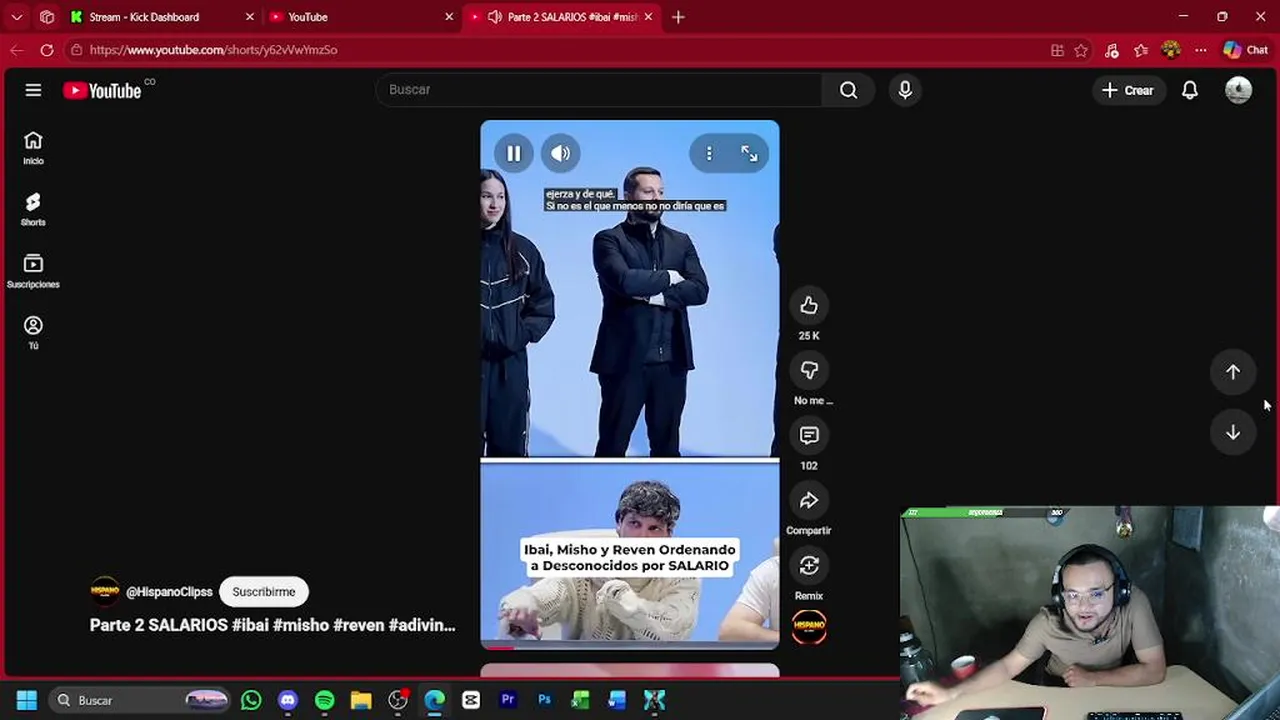Start voice search with the microphone
The height and width of the screenshot is (720, 1280).
(905, 90)
